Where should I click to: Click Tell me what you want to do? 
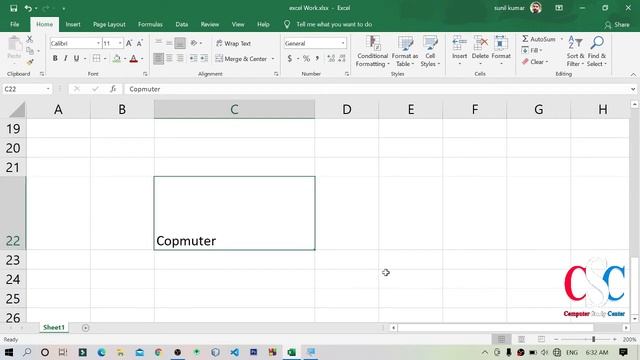(x=334, y=24)
